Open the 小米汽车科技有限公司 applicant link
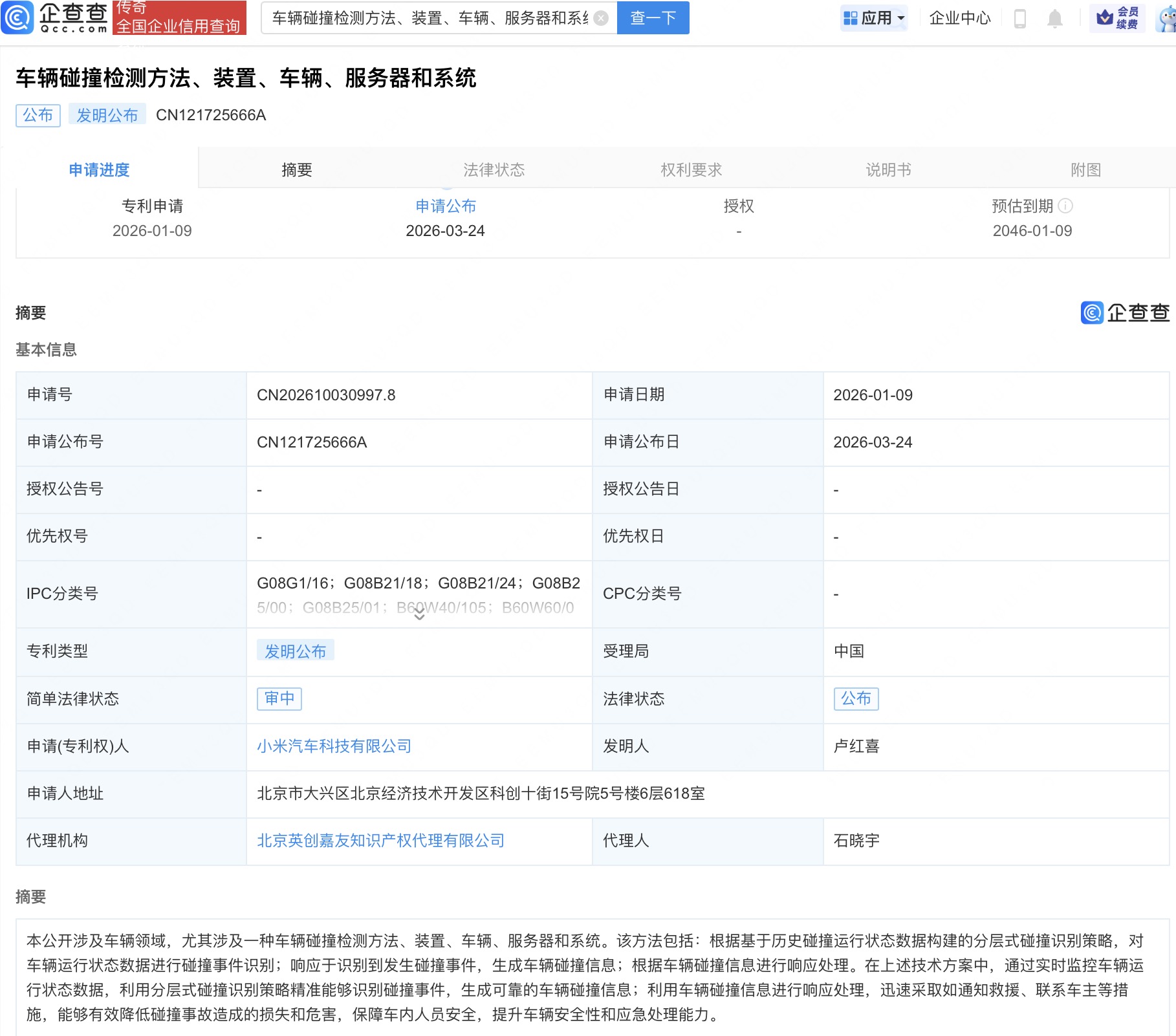1176x1036 pixels. pos(333,746)
